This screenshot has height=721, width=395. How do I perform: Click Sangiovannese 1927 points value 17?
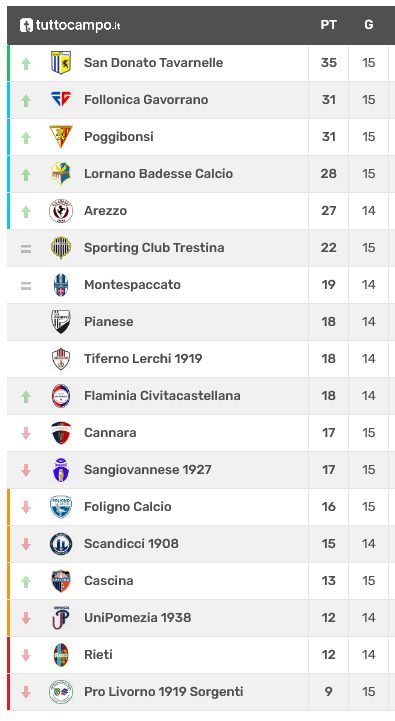(x=328, y=469)
